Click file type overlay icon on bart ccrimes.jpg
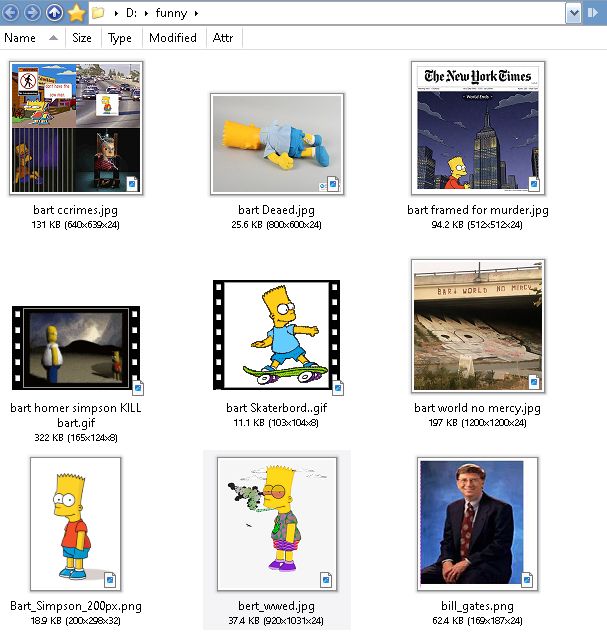 pos(132,184)
